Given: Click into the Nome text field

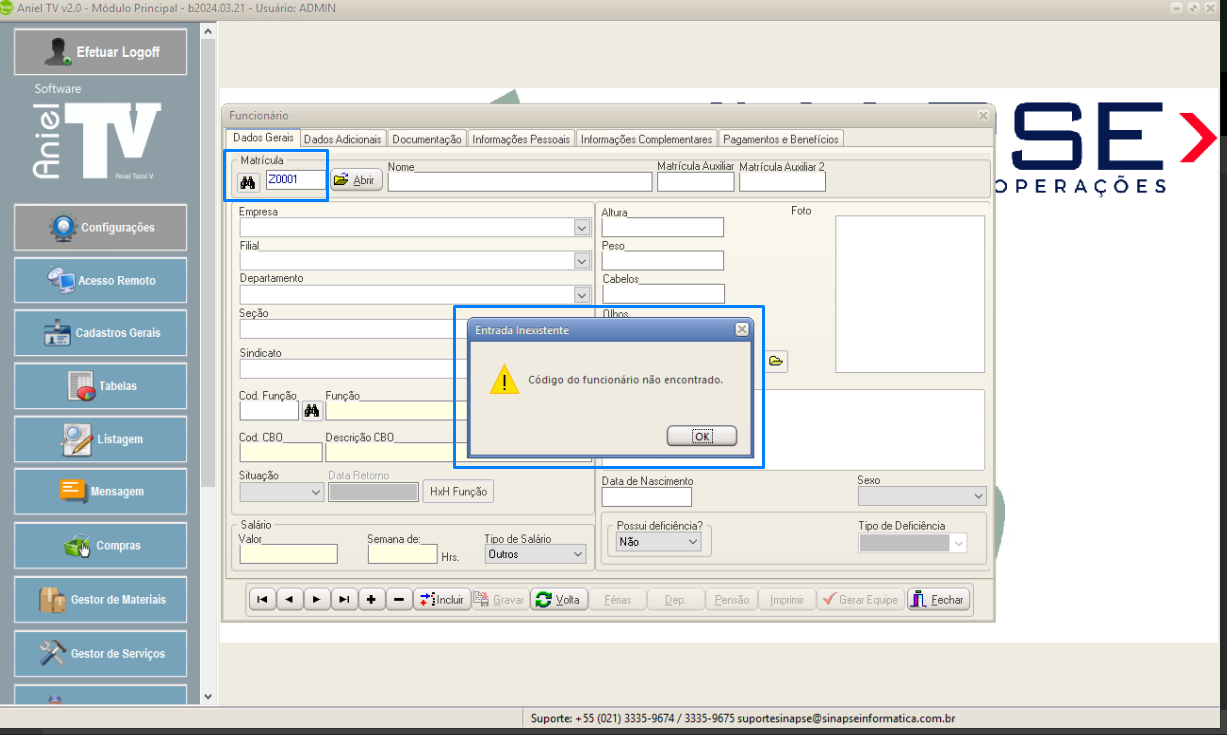Looking at the screenshot, I should 519,182.
